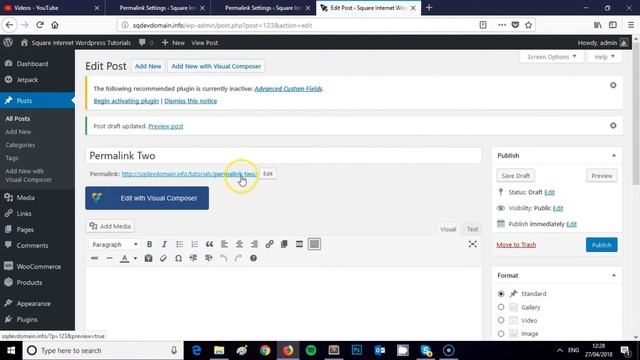Select the Gallery post format

pyautogui.click(x=501, y=307)
